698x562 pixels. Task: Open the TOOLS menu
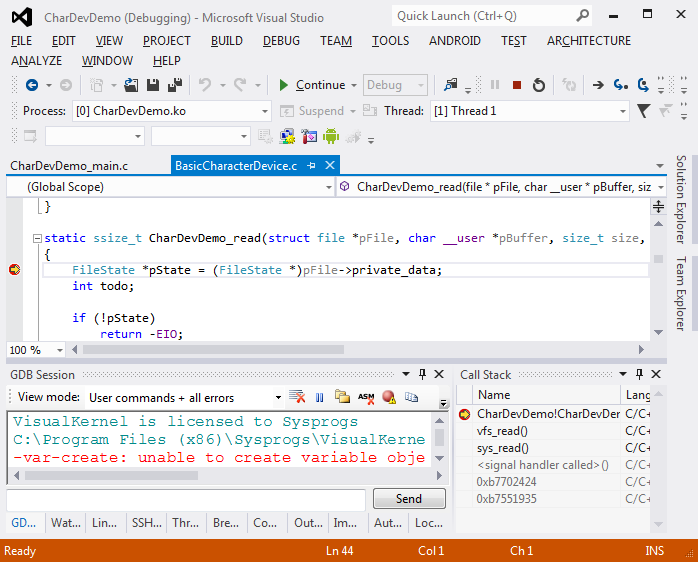(x=390, y=41)
